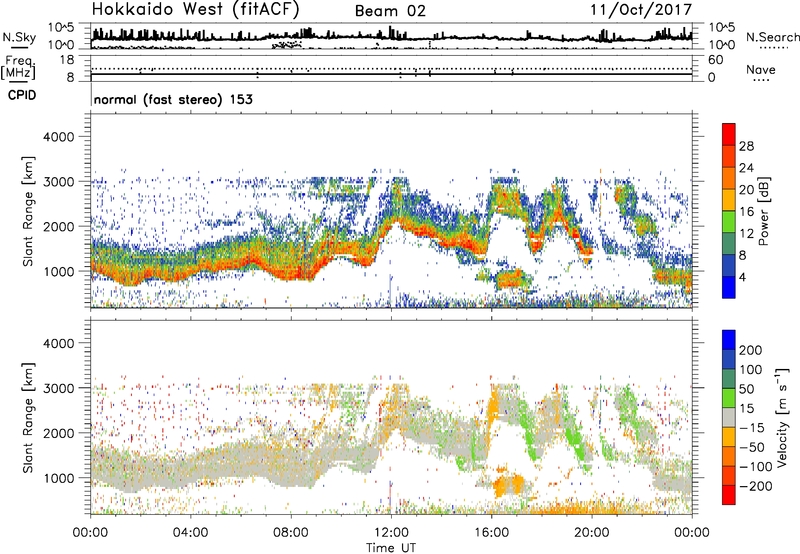Click the "20:00" time tick label
This screenshot has width=800, height=554.
tap(592, 533)
